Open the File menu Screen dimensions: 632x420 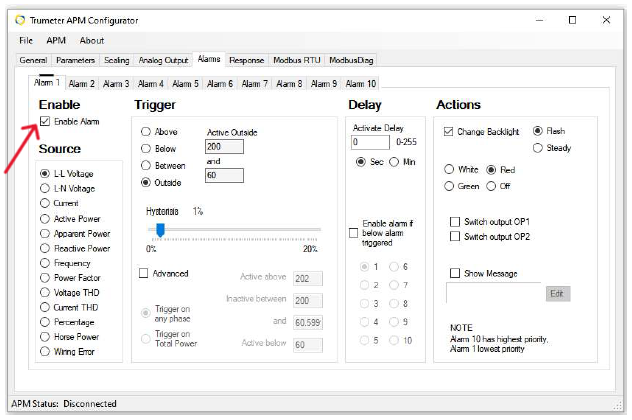26,40
